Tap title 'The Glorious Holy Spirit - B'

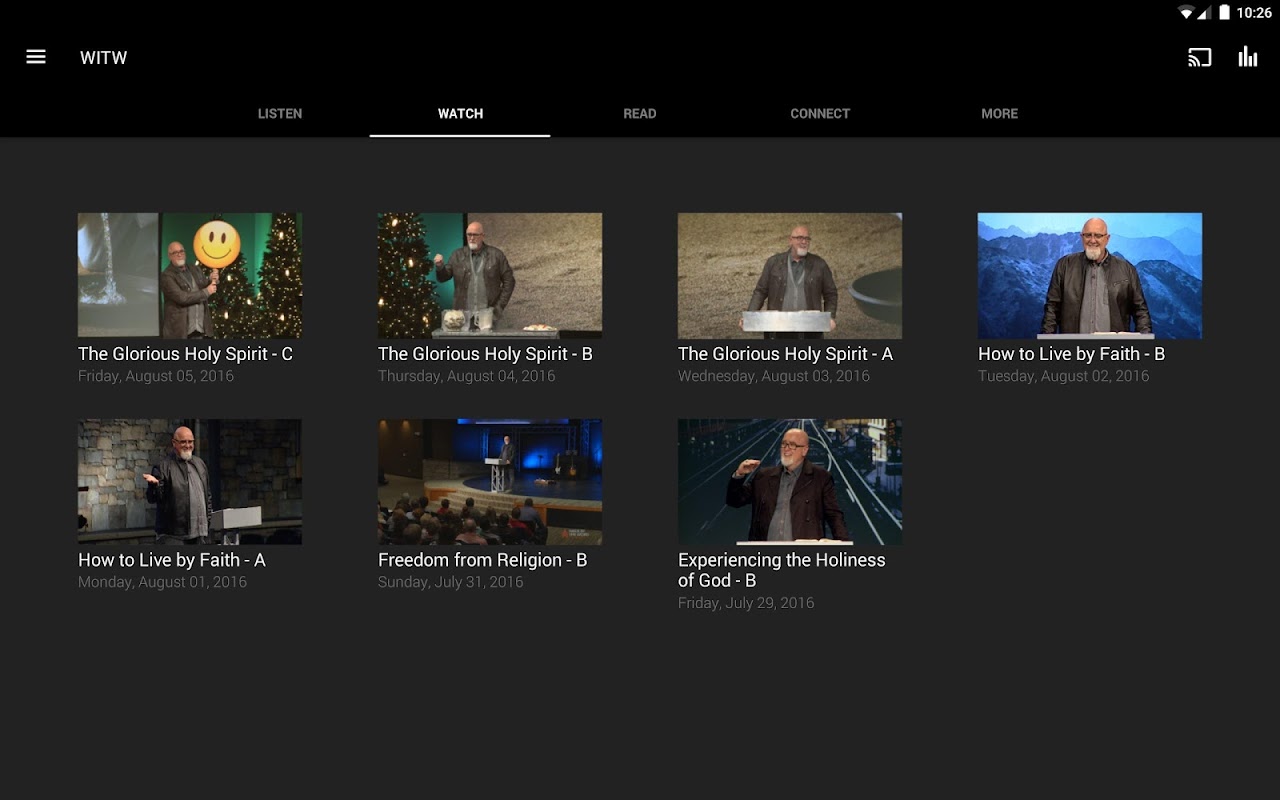486,354
